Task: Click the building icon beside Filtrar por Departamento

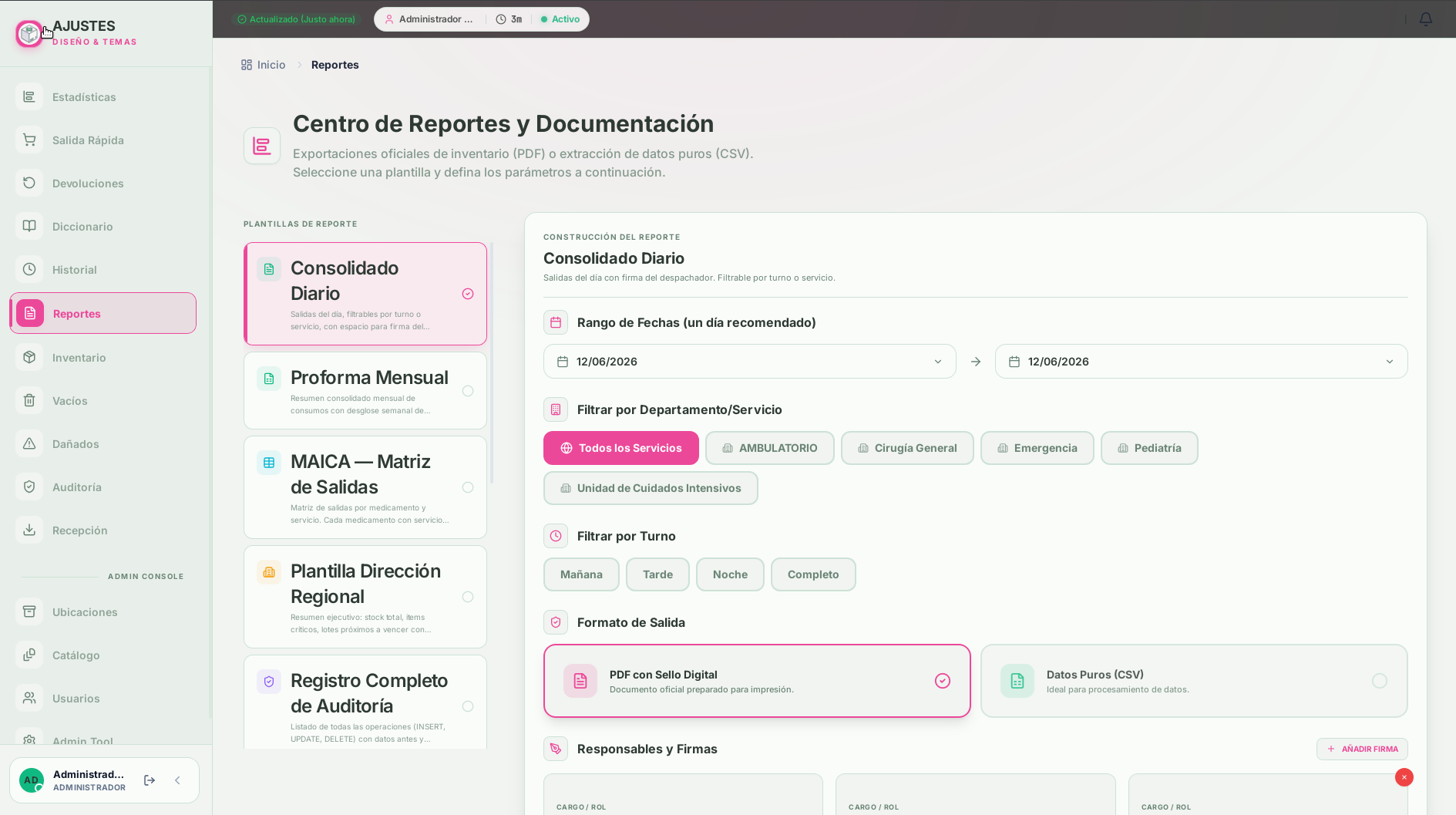Action: click(556, 409)
